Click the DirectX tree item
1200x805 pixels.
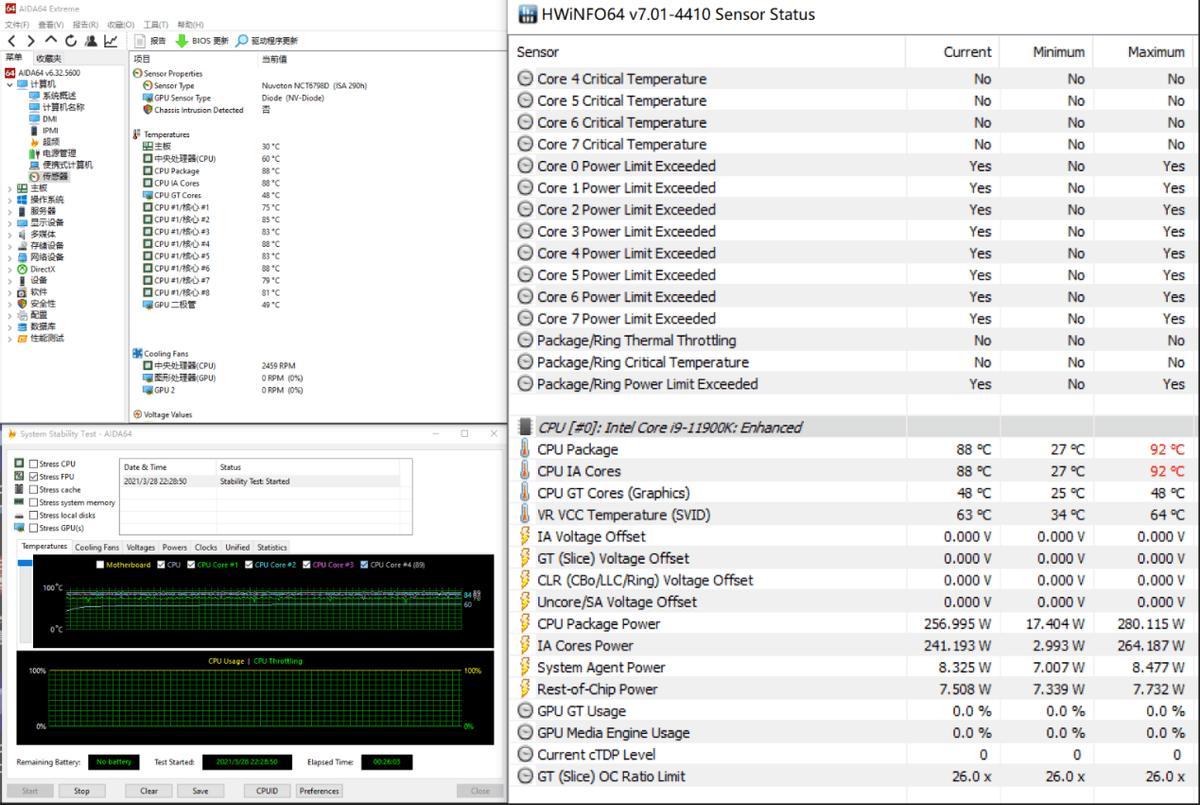pyautogui.click(x=35, y=269)
